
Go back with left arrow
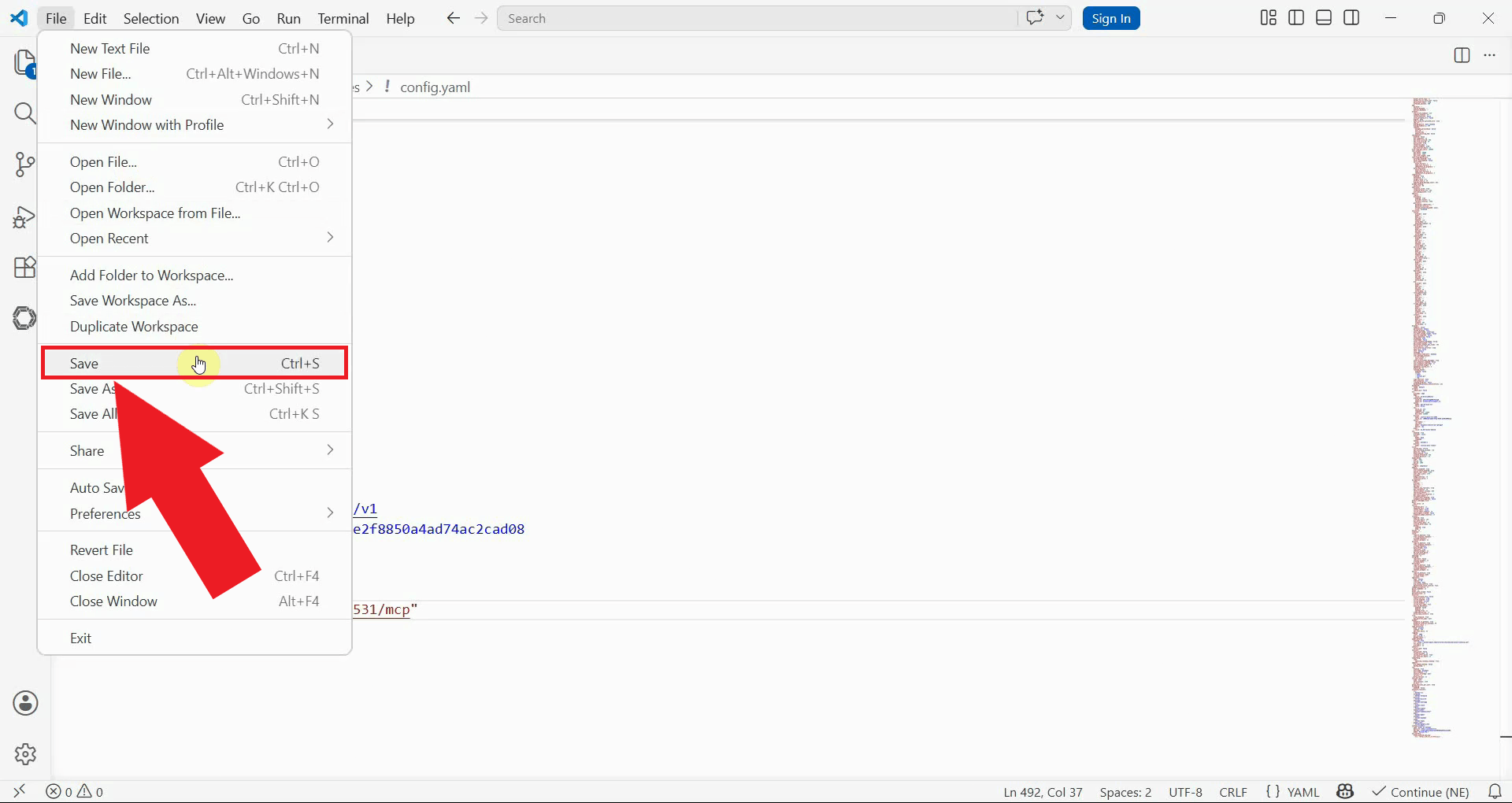tap(453, 18)
